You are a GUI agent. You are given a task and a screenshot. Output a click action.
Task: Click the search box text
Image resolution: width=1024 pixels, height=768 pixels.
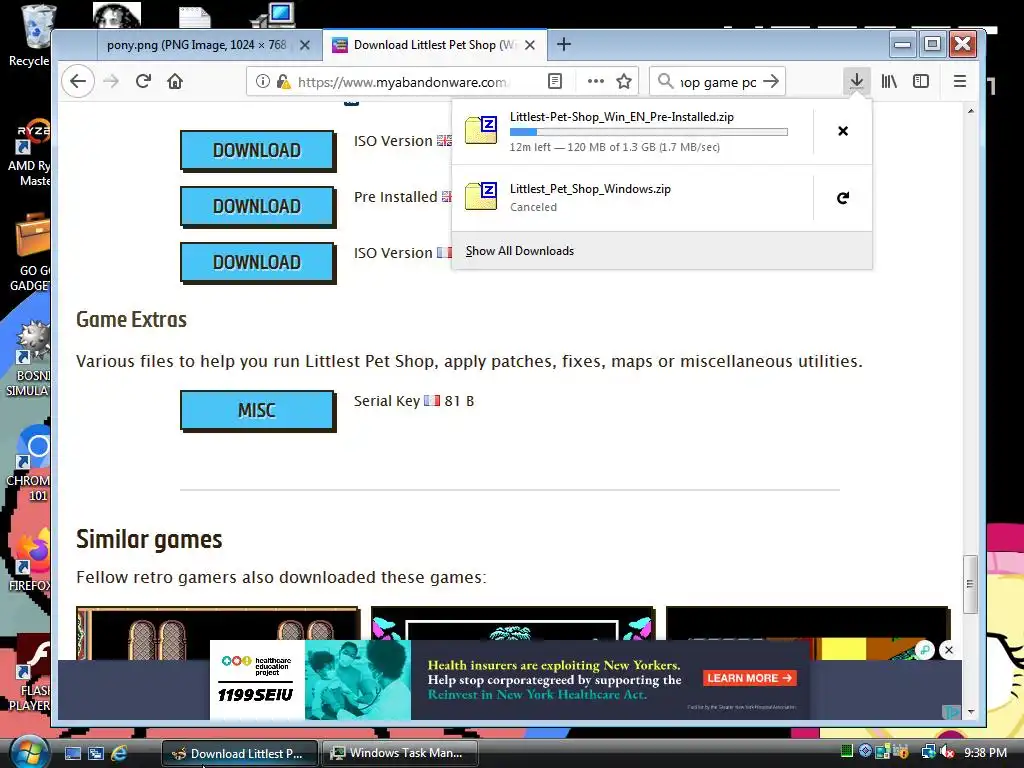[717, 82]
